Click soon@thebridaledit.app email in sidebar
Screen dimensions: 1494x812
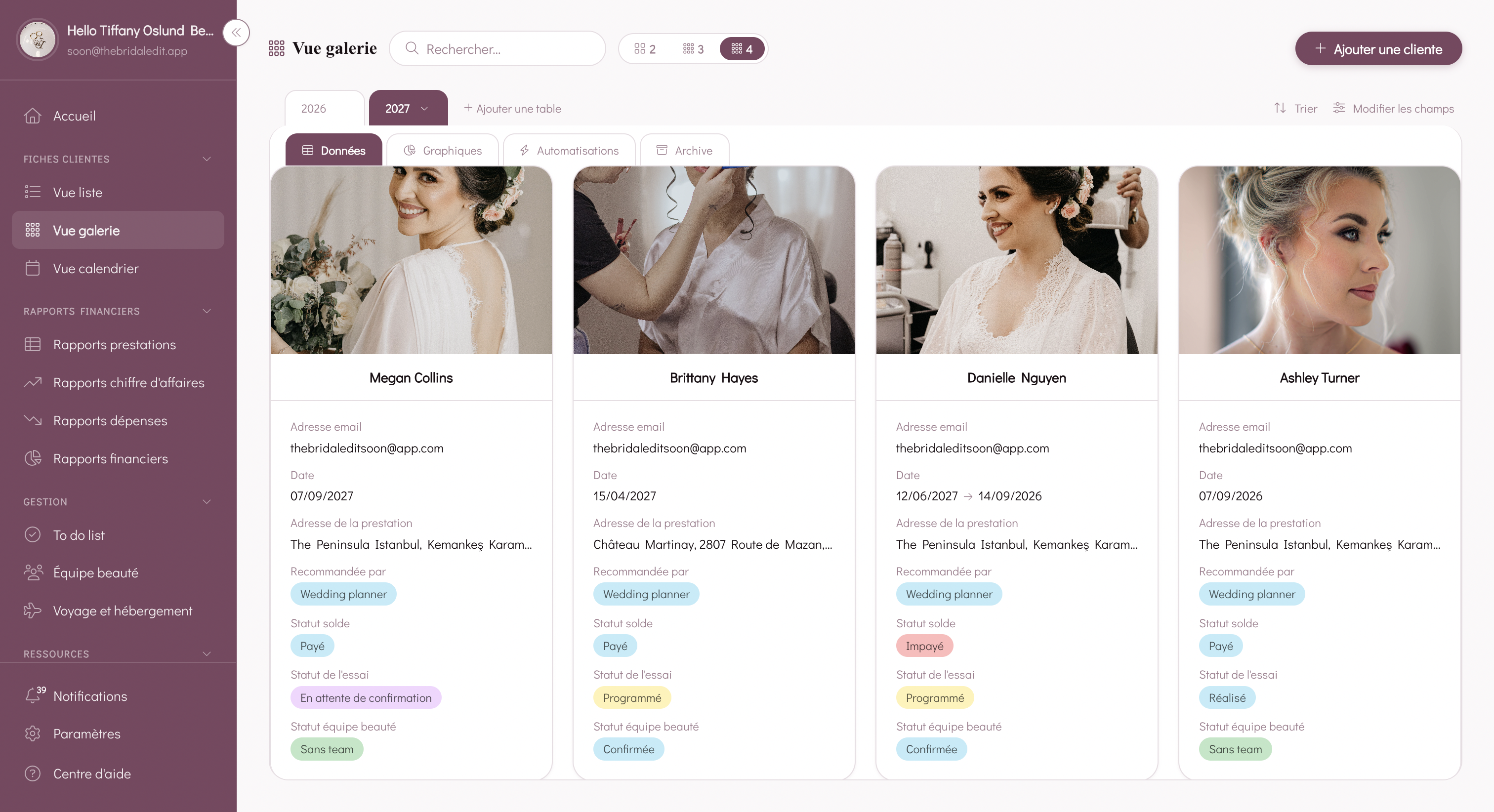point(127,51)
